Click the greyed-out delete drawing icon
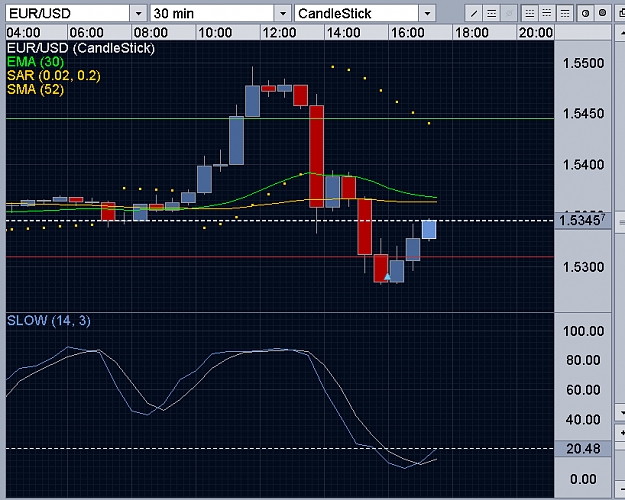The width and height of the screenshot is (625, 500). (x=509, y=14)
